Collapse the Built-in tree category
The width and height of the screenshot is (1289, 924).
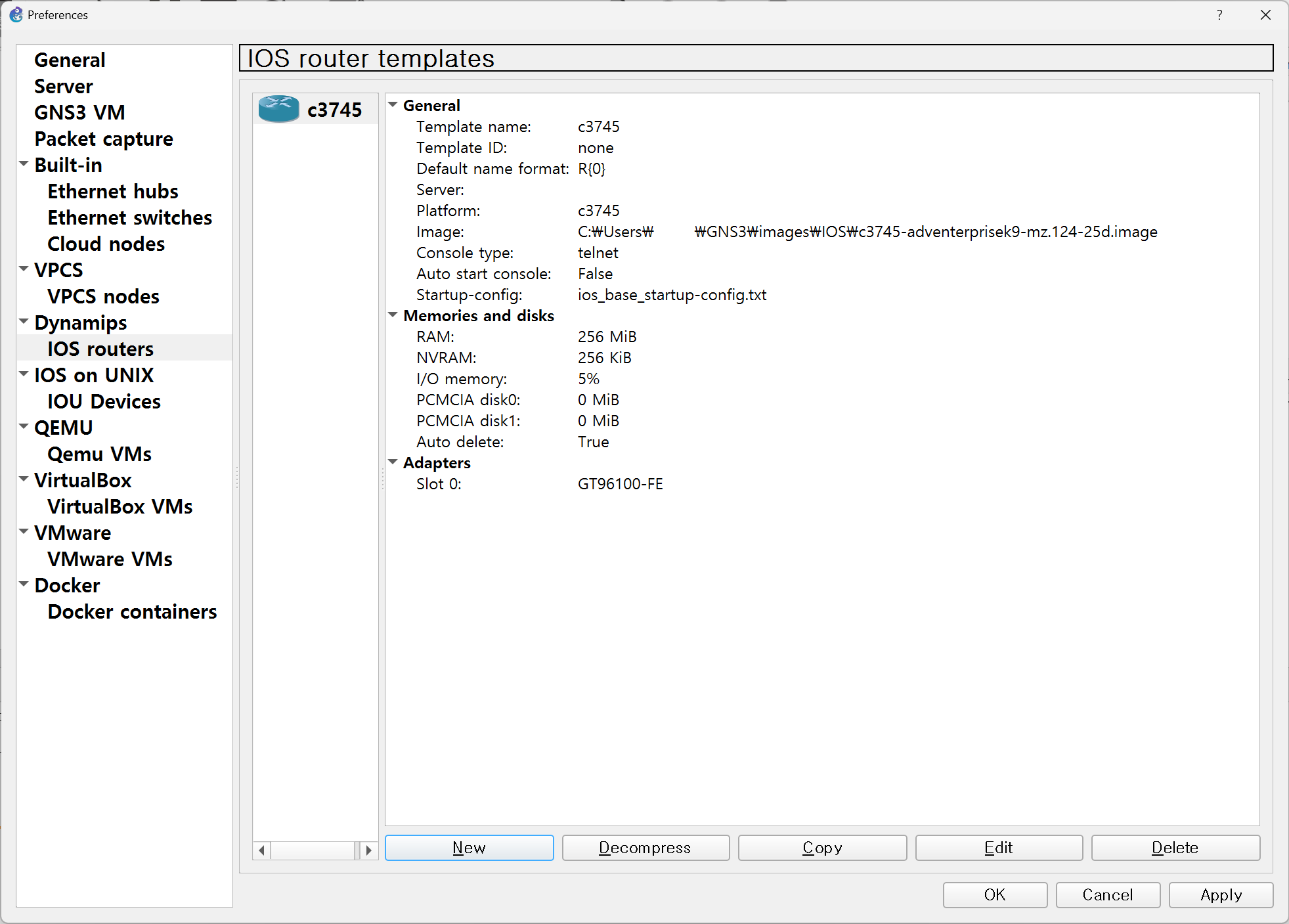point(24,164)
